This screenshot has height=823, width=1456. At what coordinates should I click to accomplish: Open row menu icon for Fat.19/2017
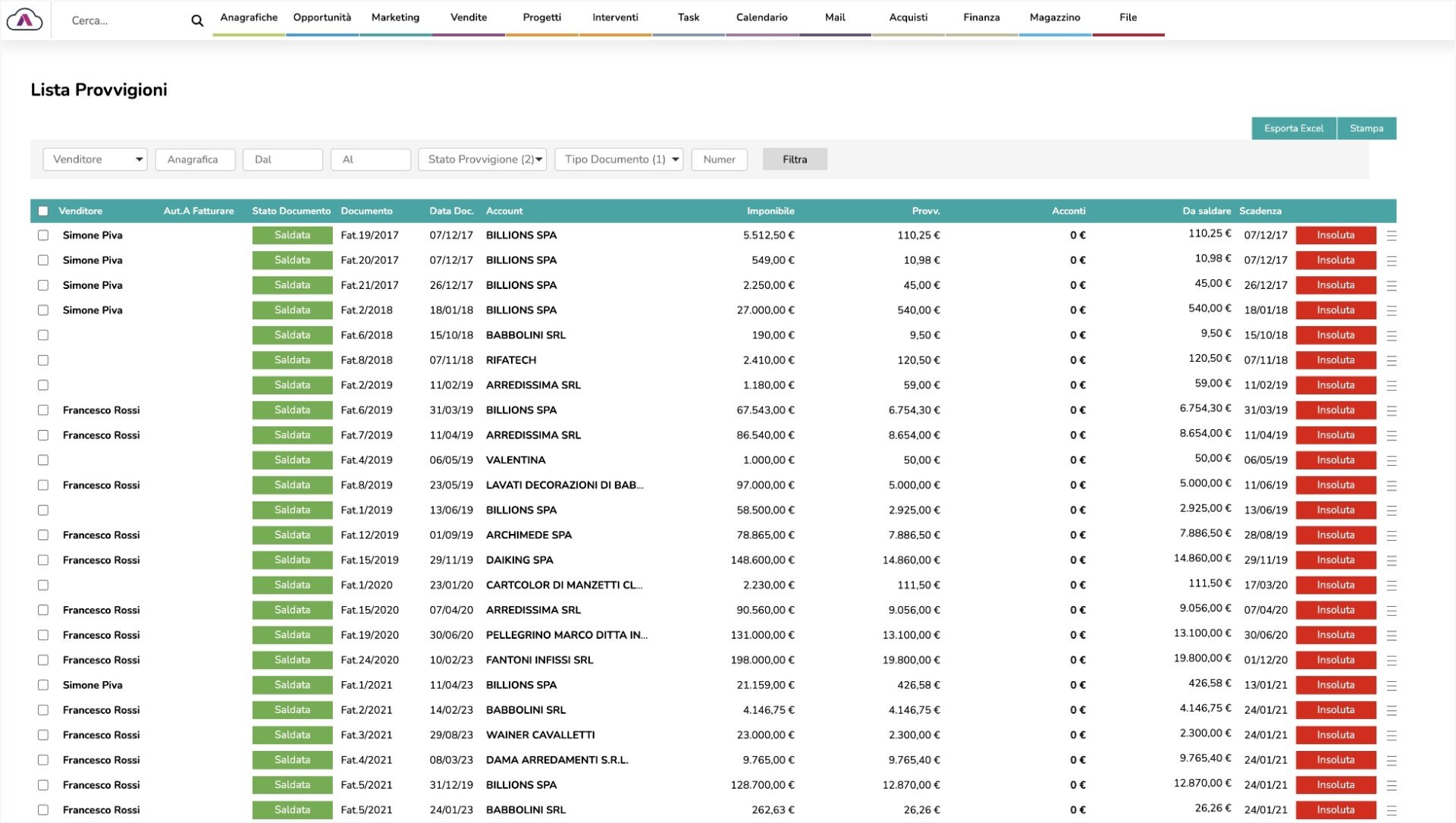(x=1391, y=236)
